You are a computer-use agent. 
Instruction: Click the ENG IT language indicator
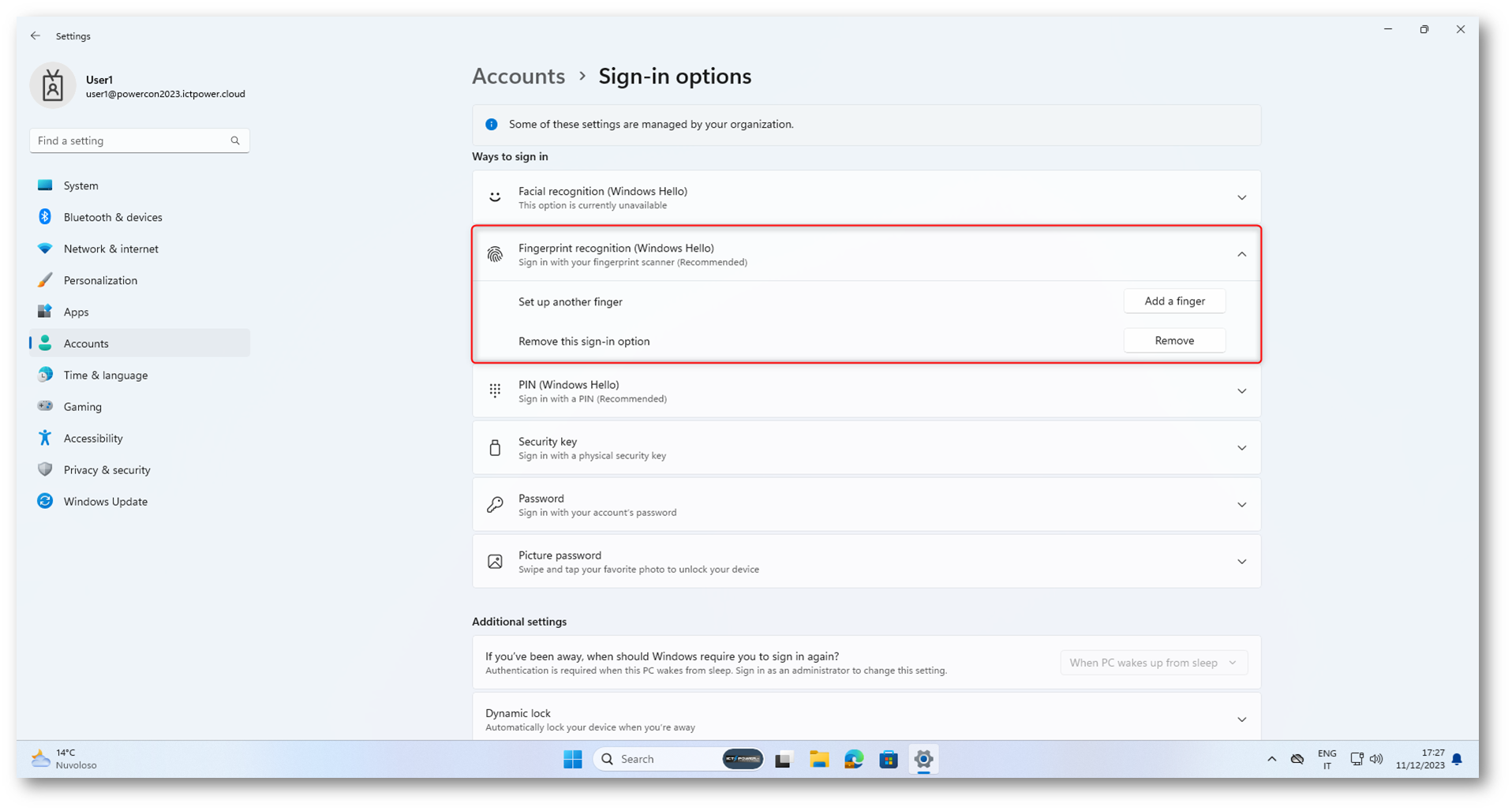pyautogui.click(x=1327, y=759)
